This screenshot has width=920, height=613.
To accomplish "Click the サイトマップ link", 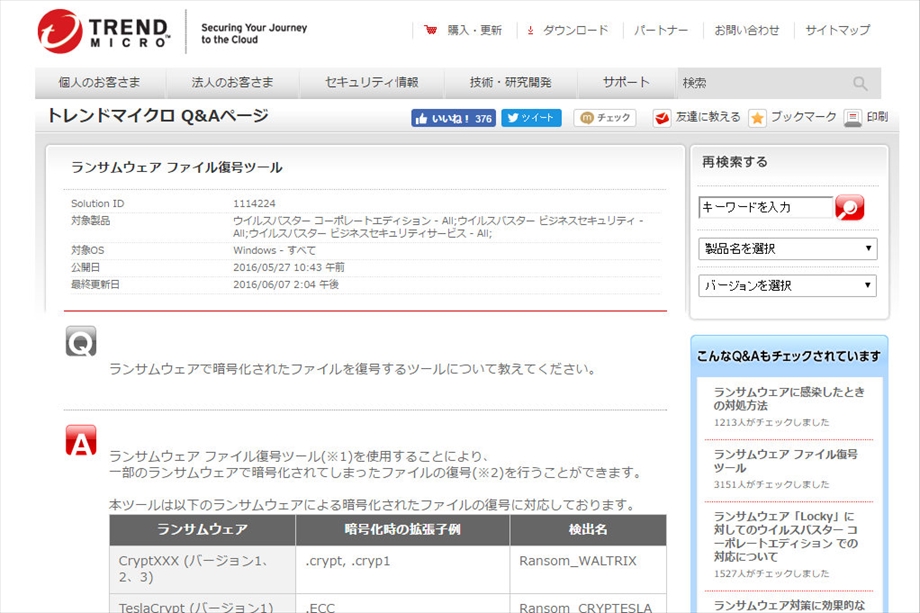I will point(837,30).
